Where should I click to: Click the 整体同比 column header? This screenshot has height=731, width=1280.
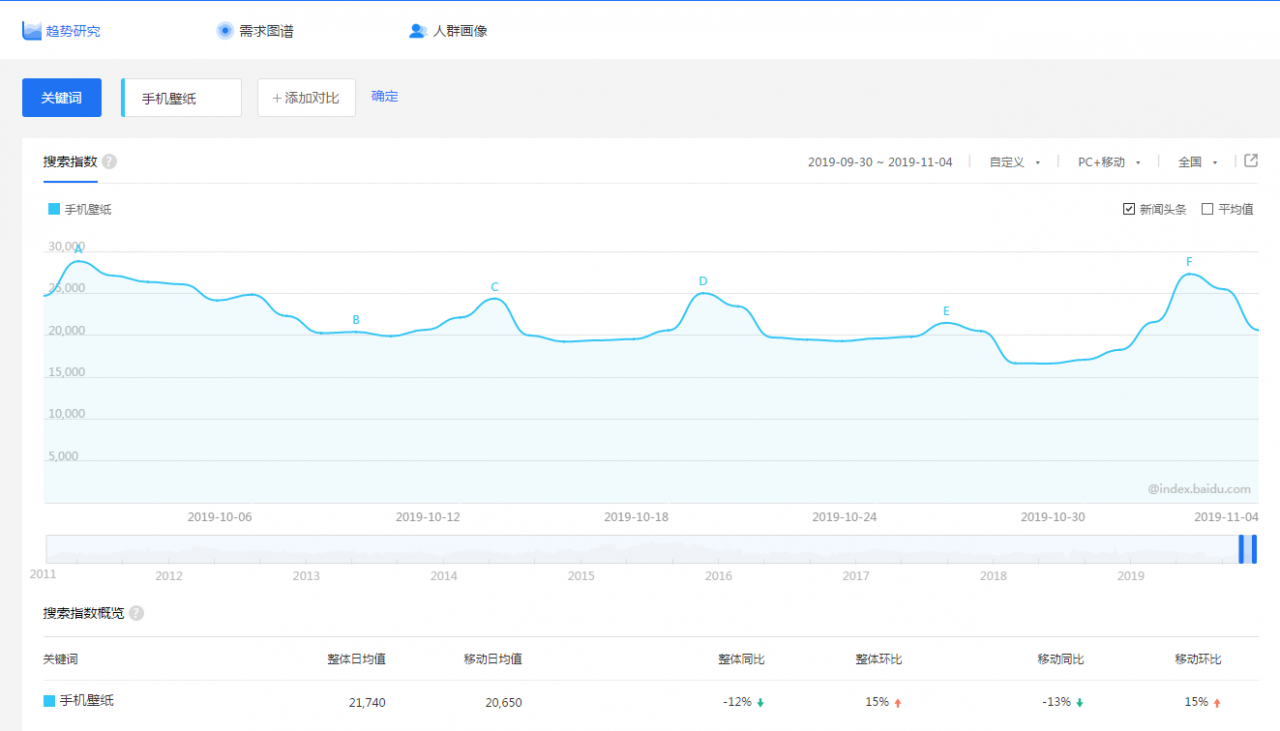(741, 659)
